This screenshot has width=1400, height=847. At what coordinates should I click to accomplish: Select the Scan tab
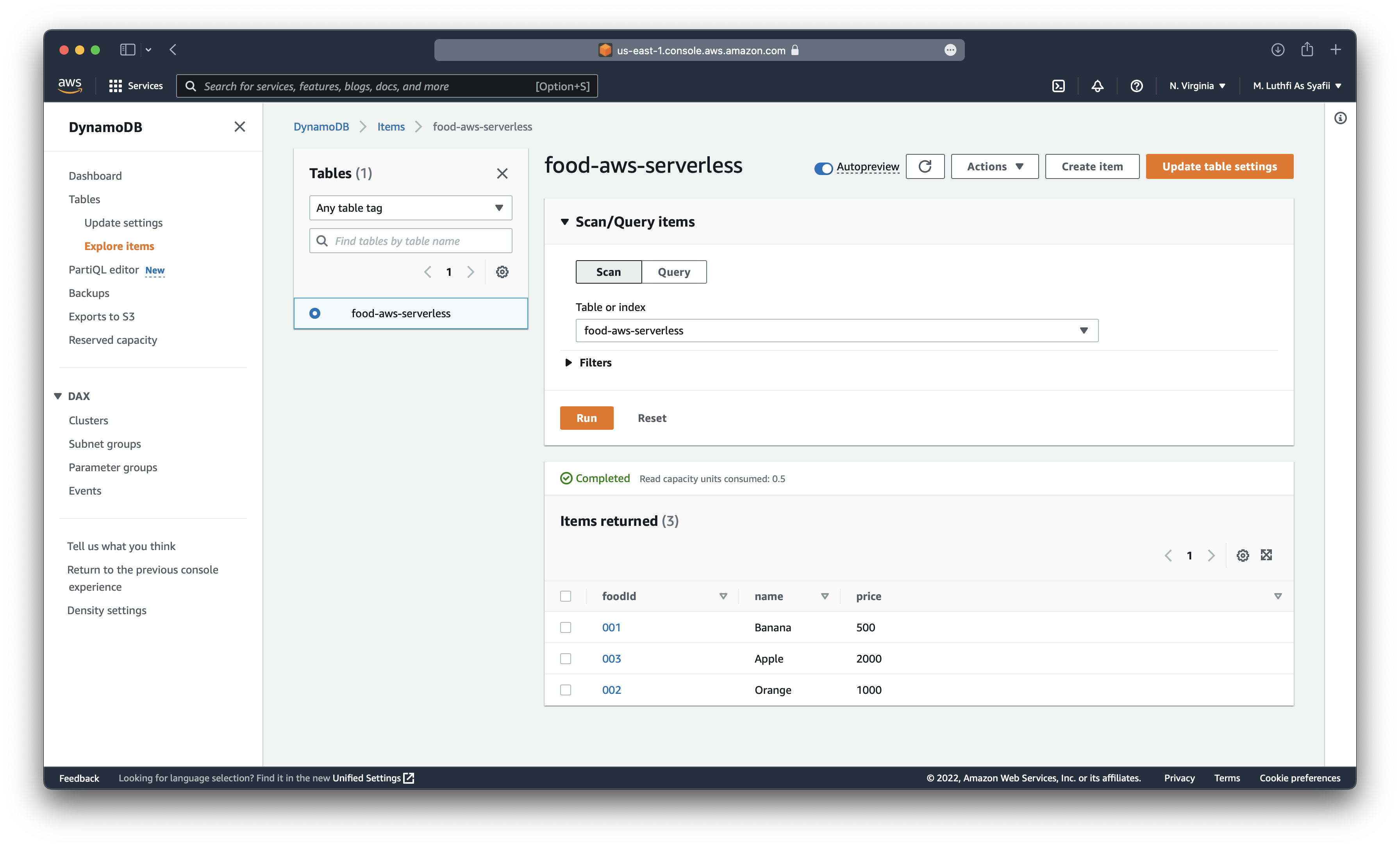[609, 272]
